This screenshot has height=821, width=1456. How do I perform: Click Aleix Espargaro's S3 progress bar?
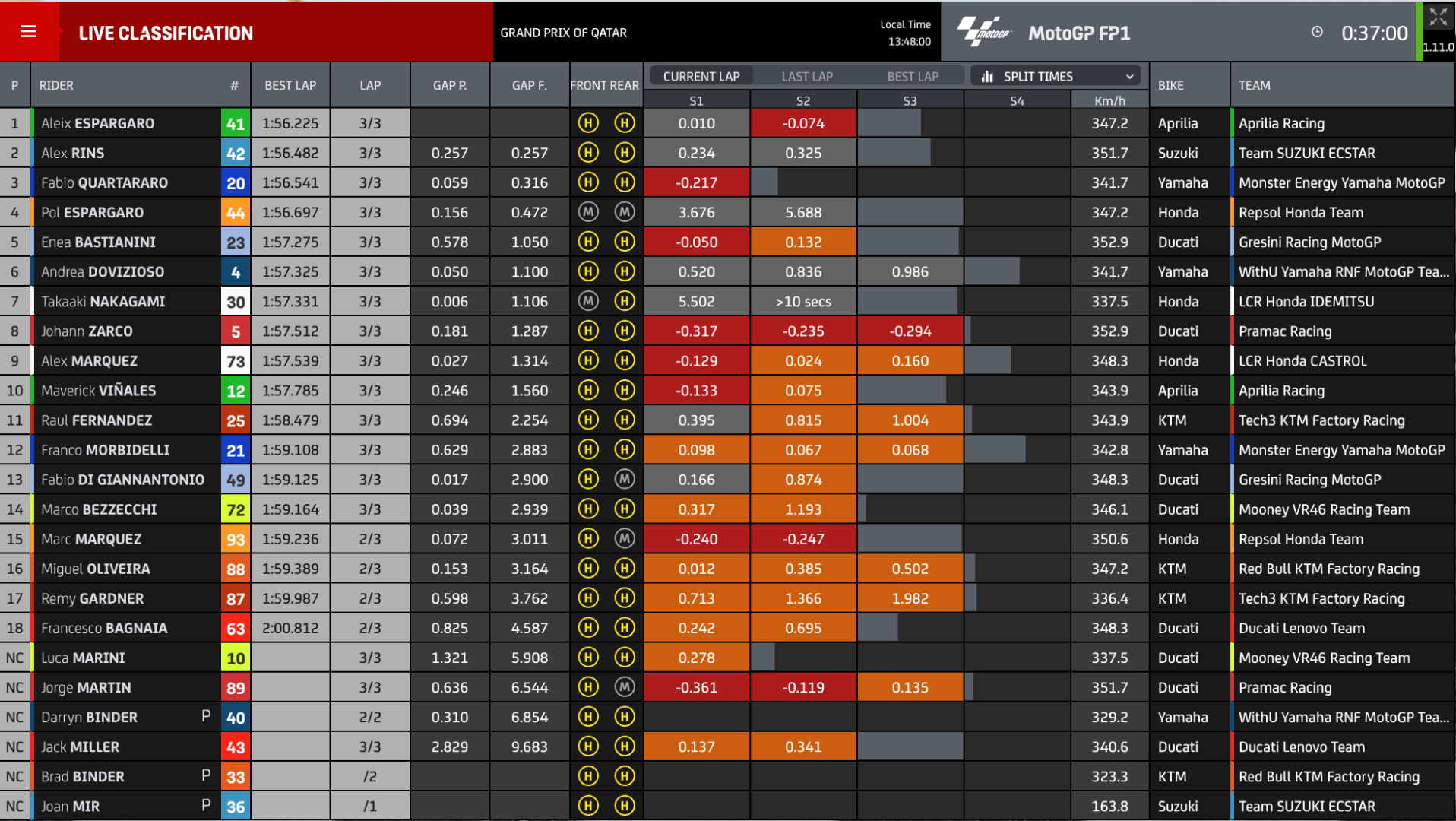889,123
